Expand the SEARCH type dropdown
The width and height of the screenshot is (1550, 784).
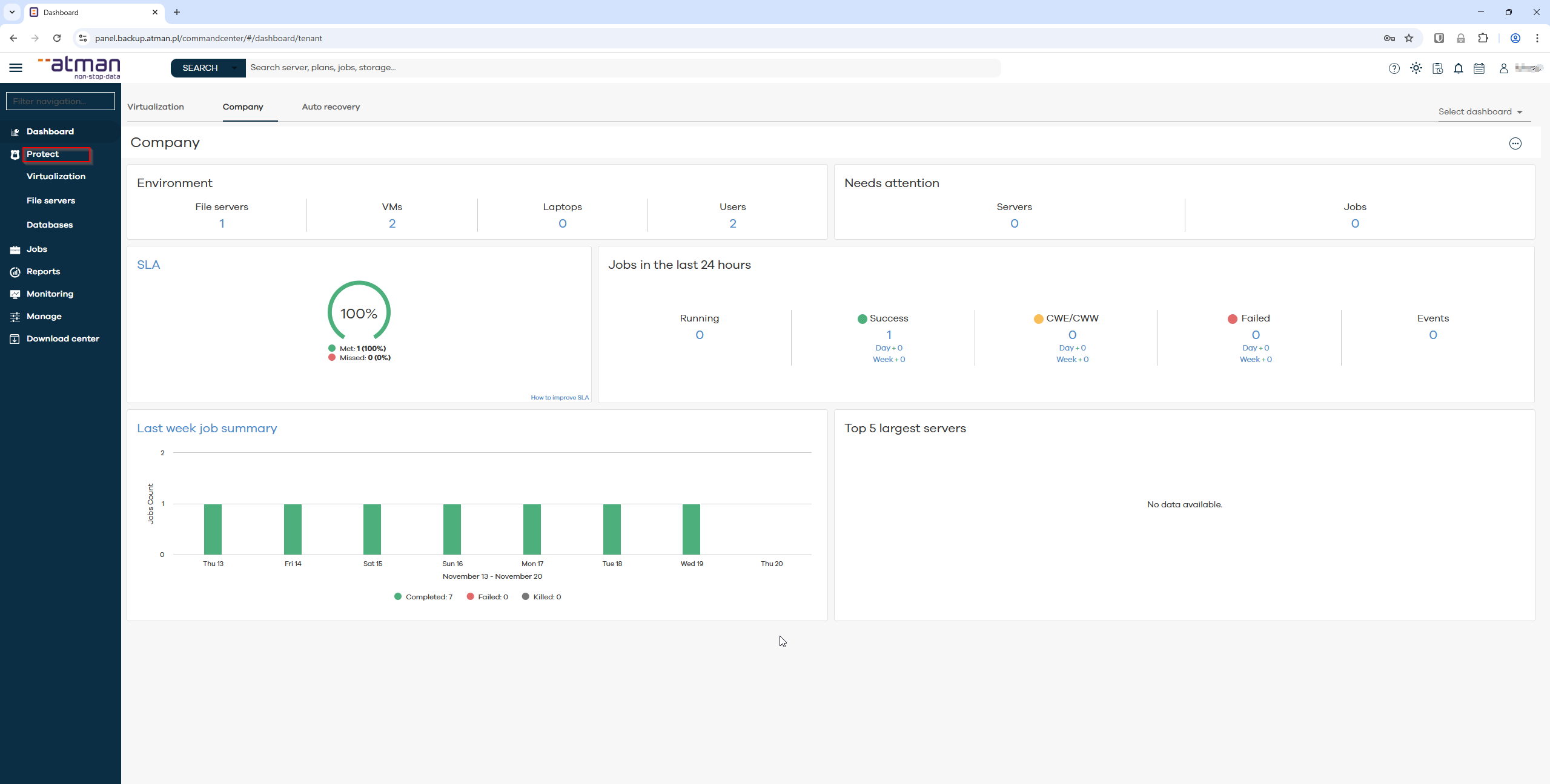[234, 68]
